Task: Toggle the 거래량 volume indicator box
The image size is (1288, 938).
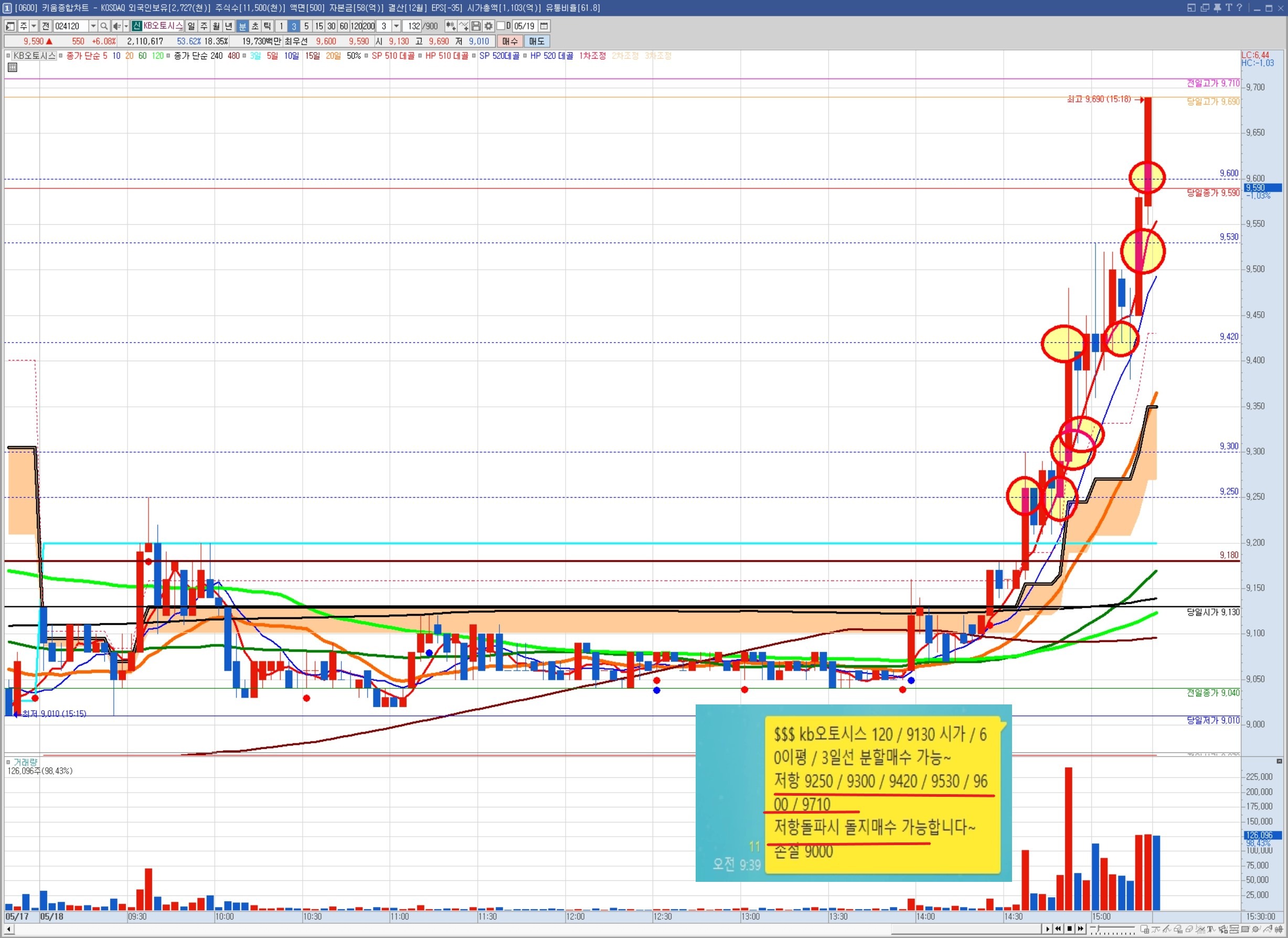Action: 8,762
